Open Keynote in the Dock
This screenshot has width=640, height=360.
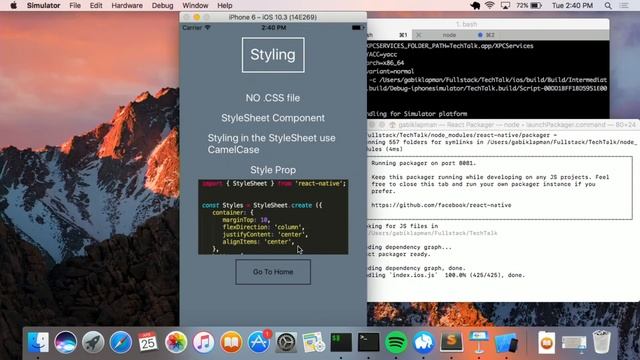point(479,342)
